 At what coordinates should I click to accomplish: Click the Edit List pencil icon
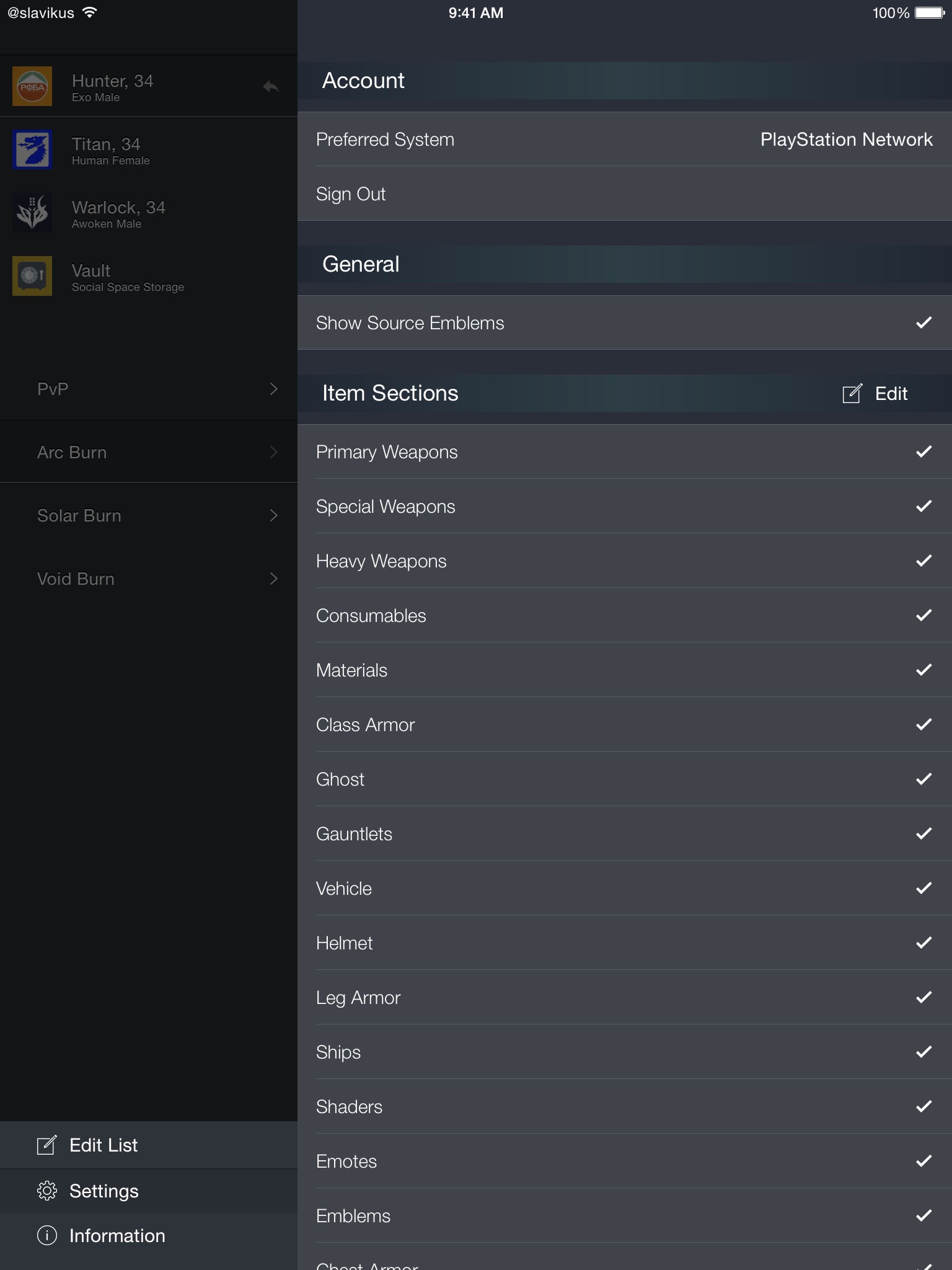click(x=47, y=1145)
